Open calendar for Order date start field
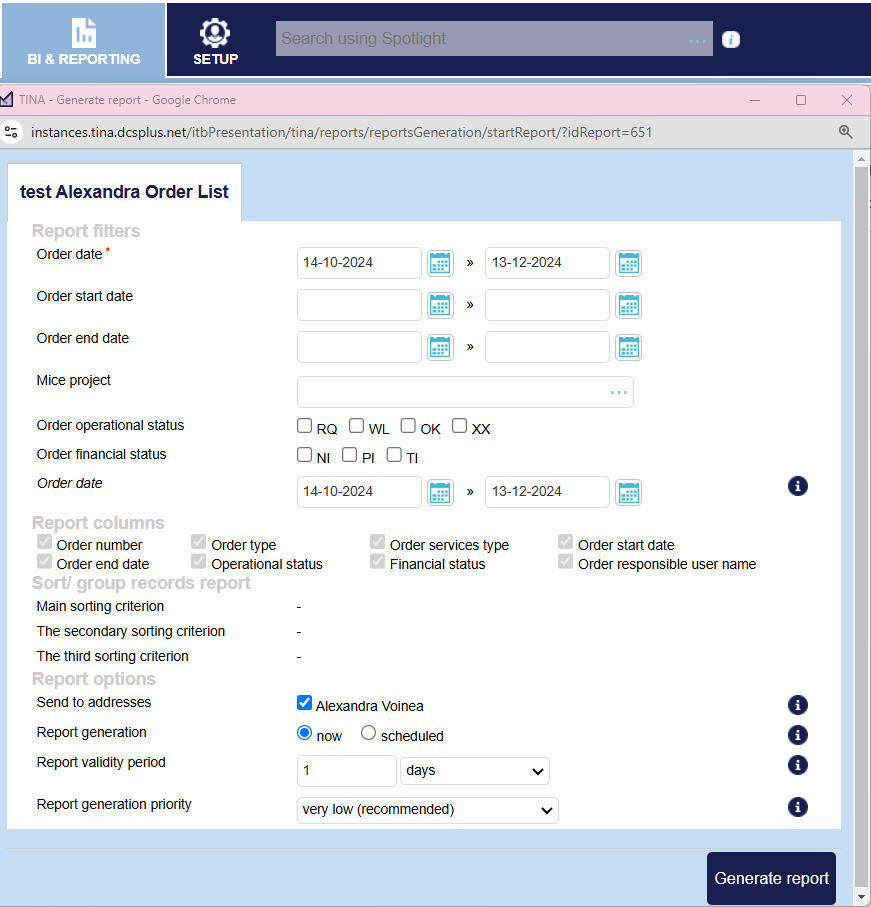The image size is (871, 907). pos(440,263)
